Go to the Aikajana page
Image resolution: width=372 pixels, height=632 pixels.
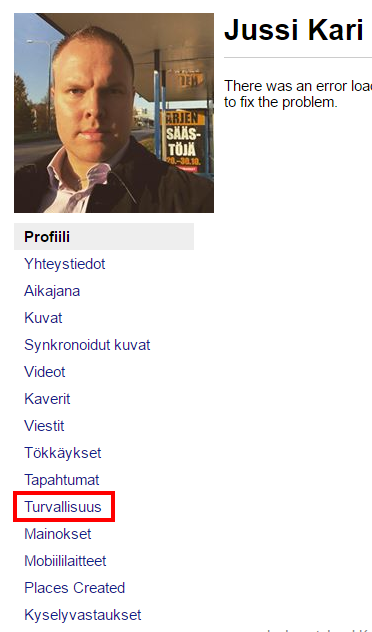click(x=52, y=291)
